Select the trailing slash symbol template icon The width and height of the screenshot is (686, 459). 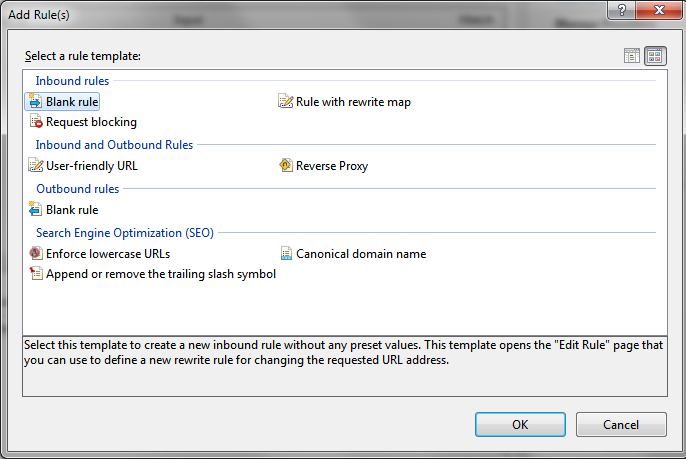click(x=36, y=273)
